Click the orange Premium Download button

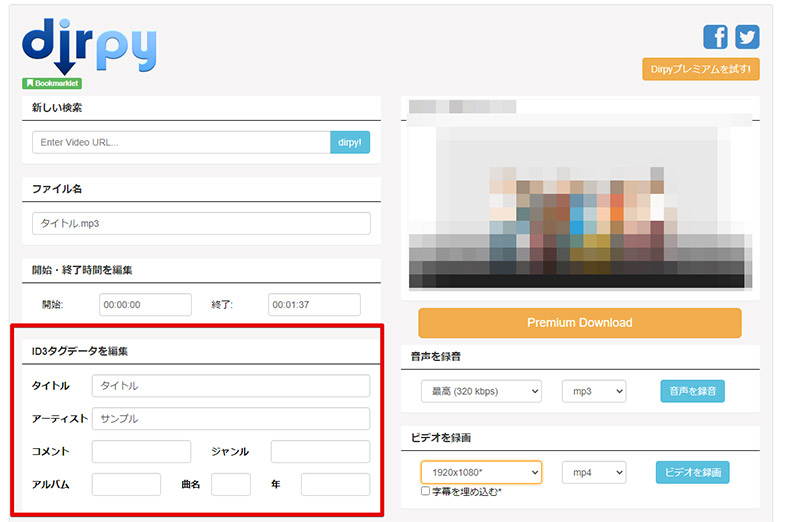580,322
